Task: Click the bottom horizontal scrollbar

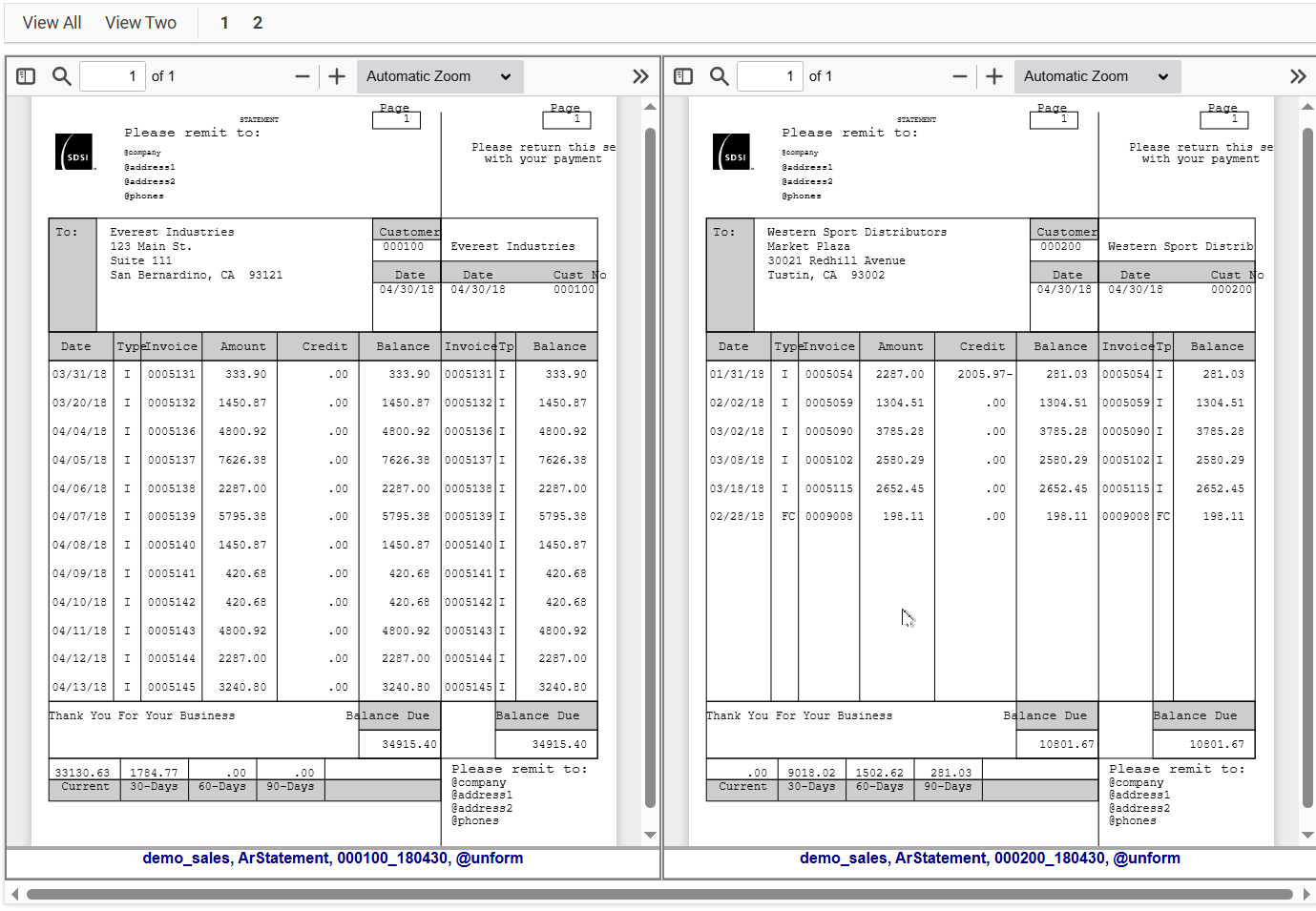Action: click(x=659, y=895)
